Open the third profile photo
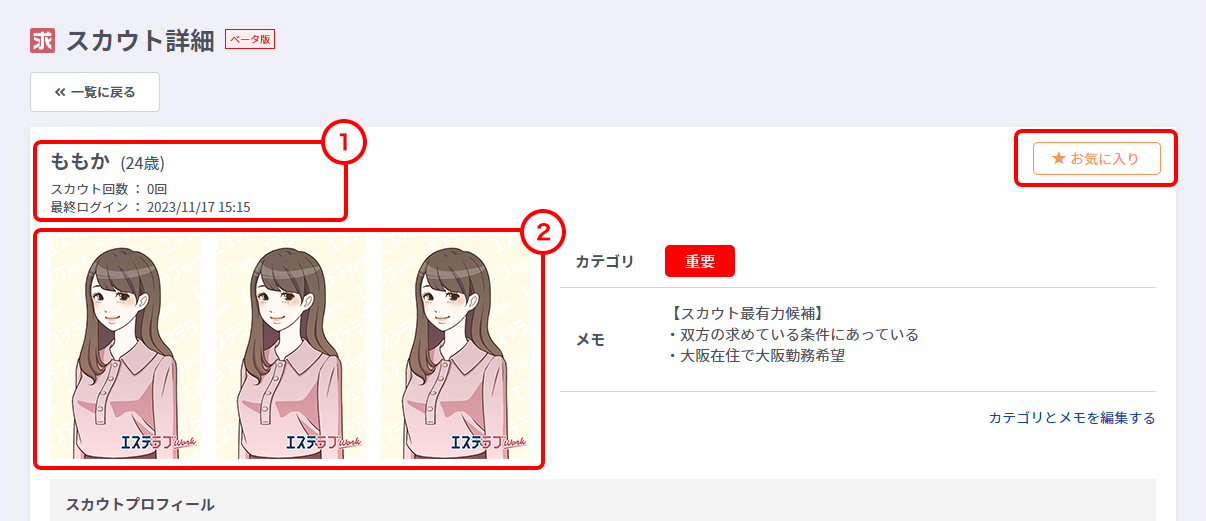The image size is (1206, 521). (x=456, y=348)
